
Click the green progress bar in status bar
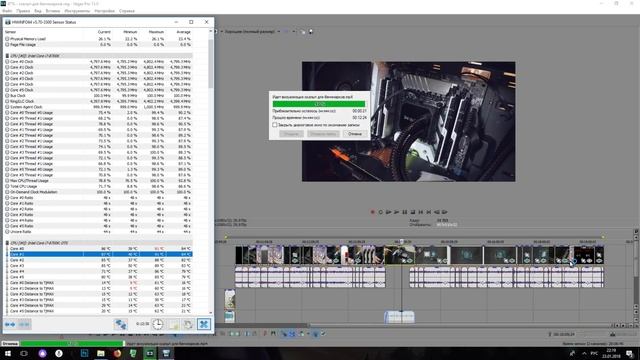tap(73, 344)
